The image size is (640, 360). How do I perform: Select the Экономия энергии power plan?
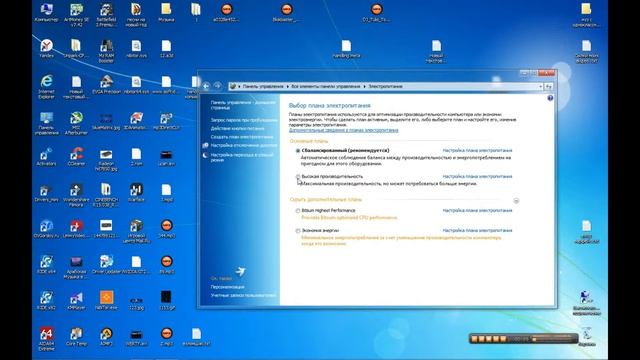298,231
